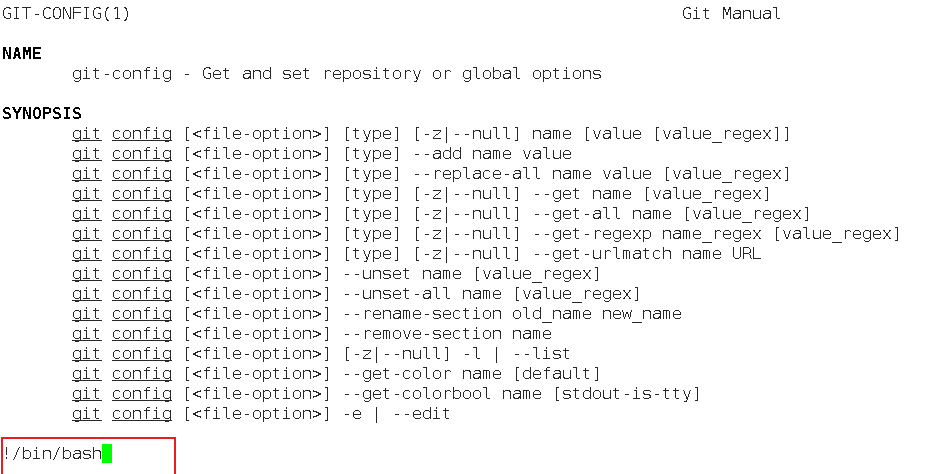Click the GIT-CONFIG(1) header text

click(x=66, y=13)
